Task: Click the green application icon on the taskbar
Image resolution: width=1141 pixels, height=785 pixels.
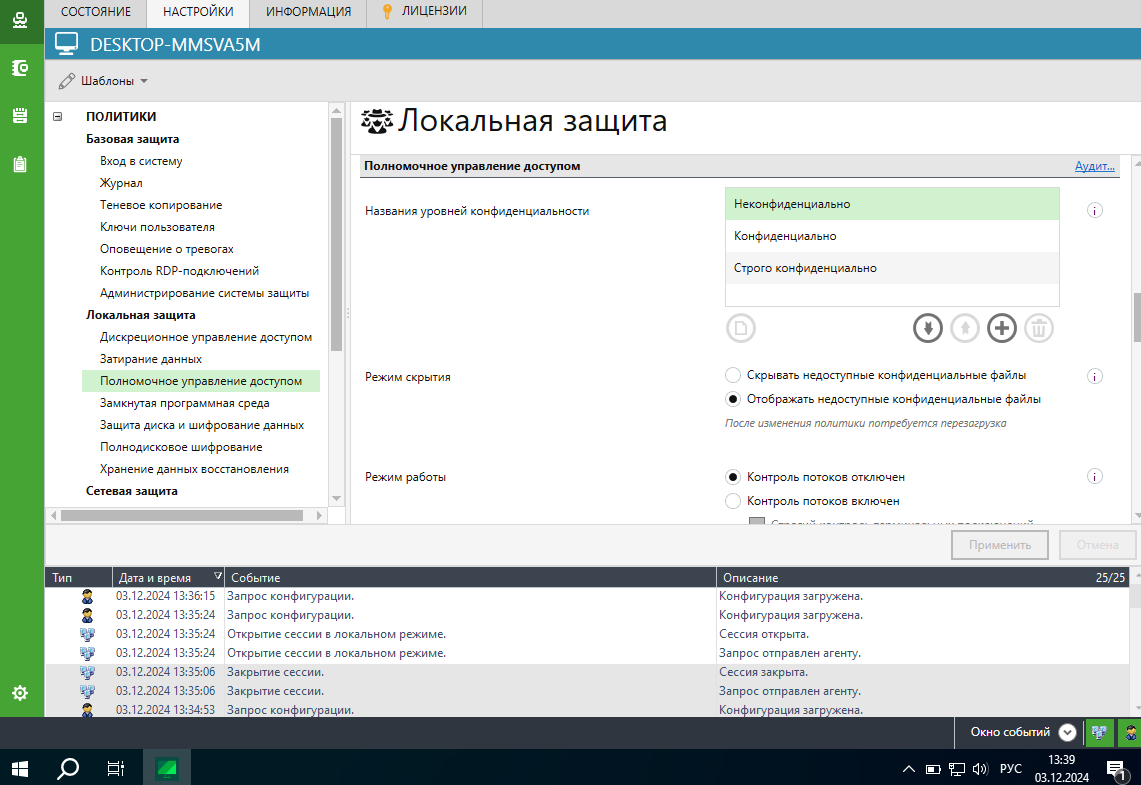Action: (x=167, y=768)
